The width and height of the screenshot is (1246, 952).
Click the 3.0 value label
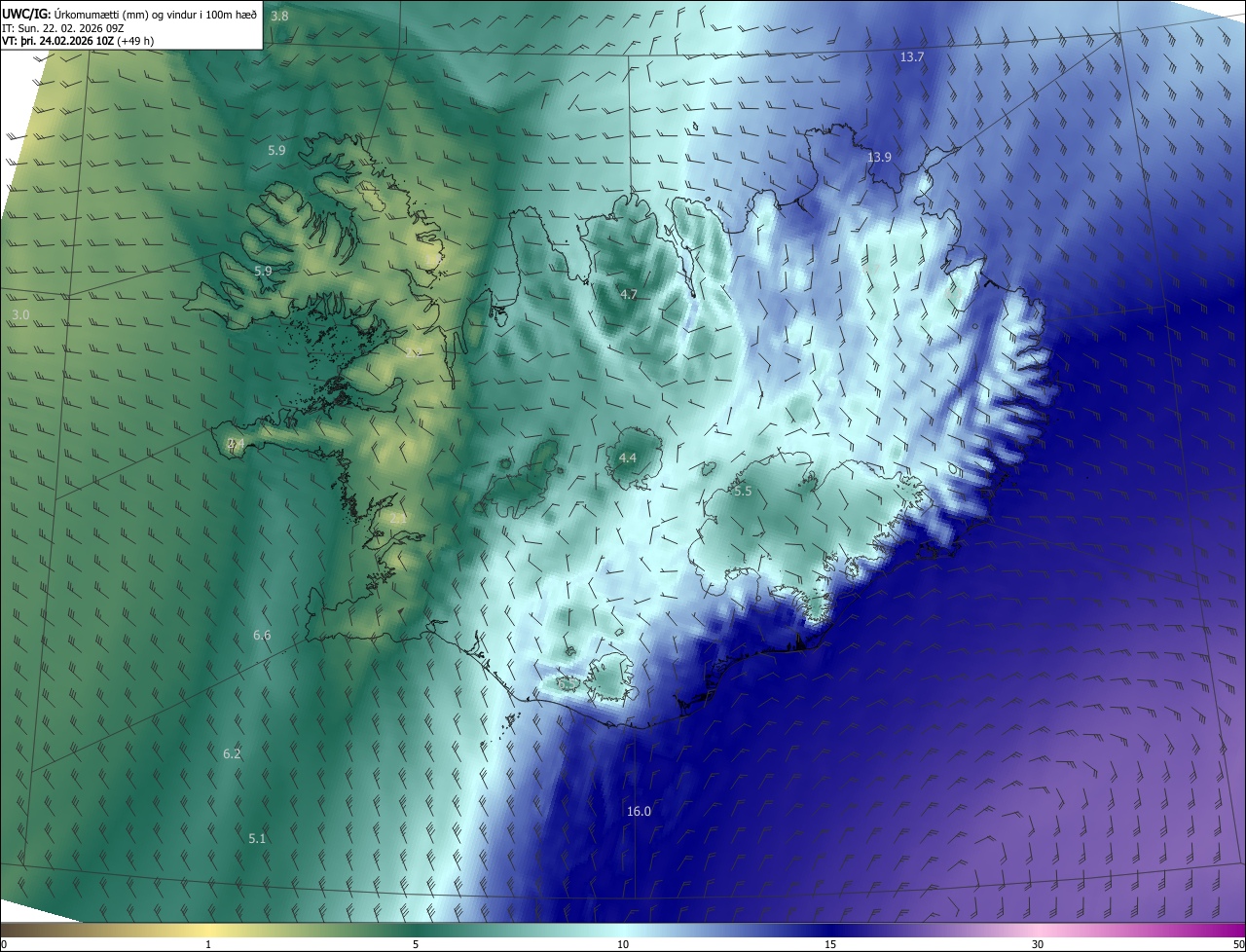(20, 315)
